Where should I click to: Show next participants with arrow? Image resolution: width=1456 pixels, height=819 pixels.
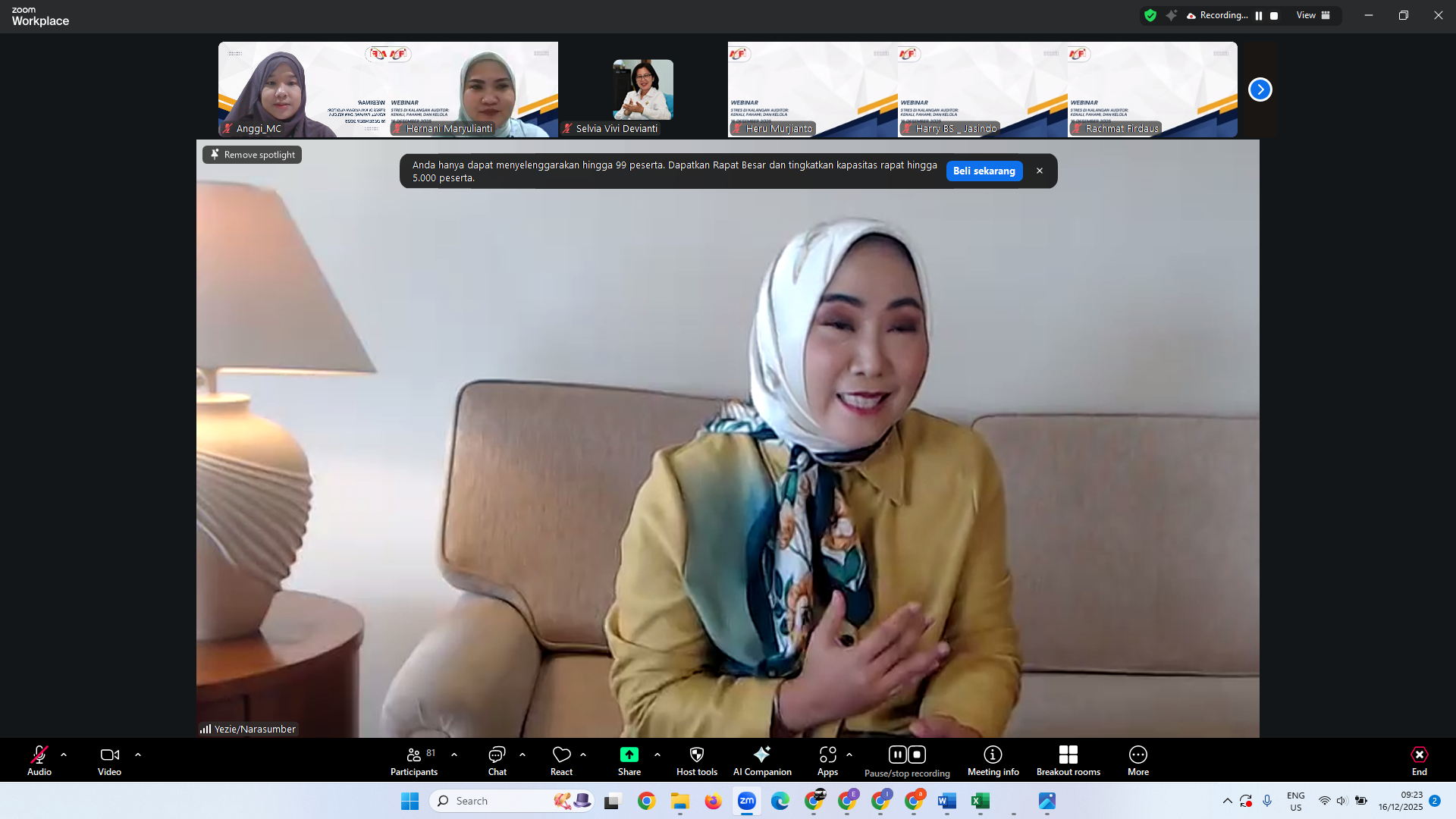click(1260, 89)
